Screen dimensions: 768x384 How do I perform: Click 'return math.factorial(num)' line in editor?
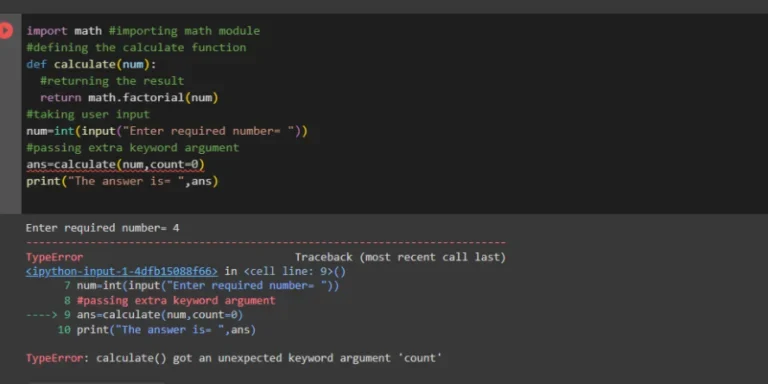[129, 97]
